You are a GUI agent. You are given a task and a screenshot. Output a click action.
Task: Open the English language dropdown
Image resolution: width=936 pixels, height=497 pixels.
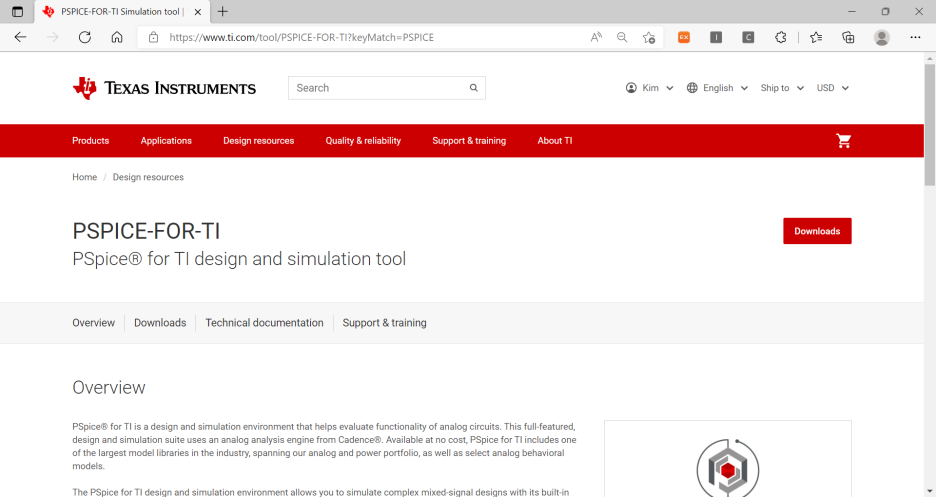717,88
